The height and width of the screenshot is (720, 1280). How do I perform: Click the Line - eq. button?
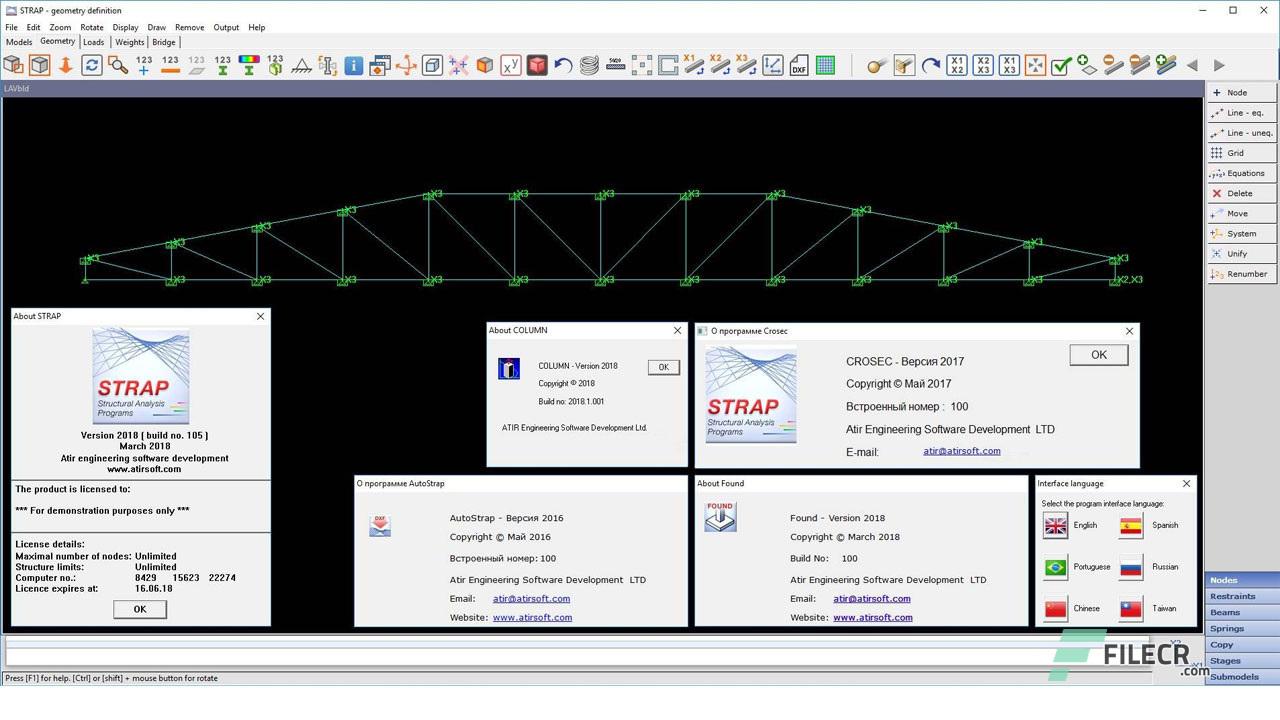point(1242,112)
